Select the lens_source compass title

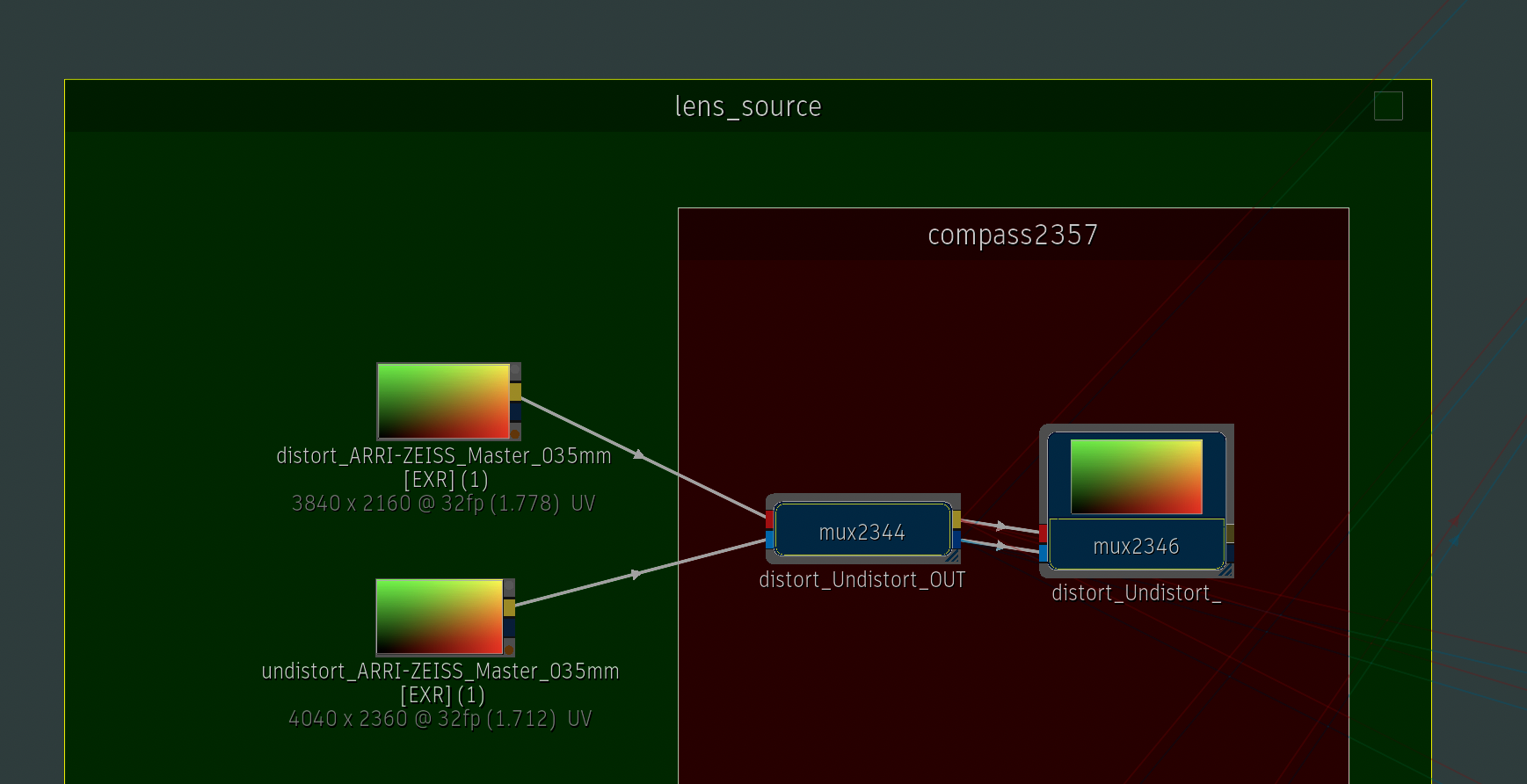748,106
